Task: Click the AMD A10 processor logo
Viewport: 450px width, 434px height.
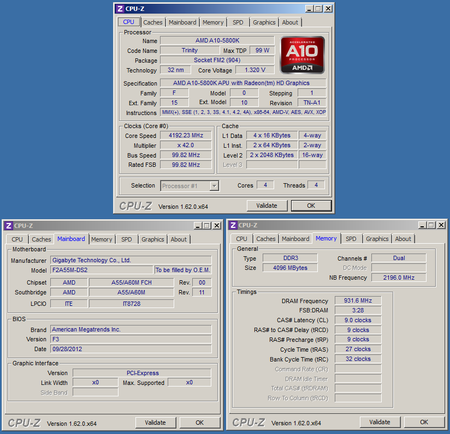Action: tap(302, 55)
